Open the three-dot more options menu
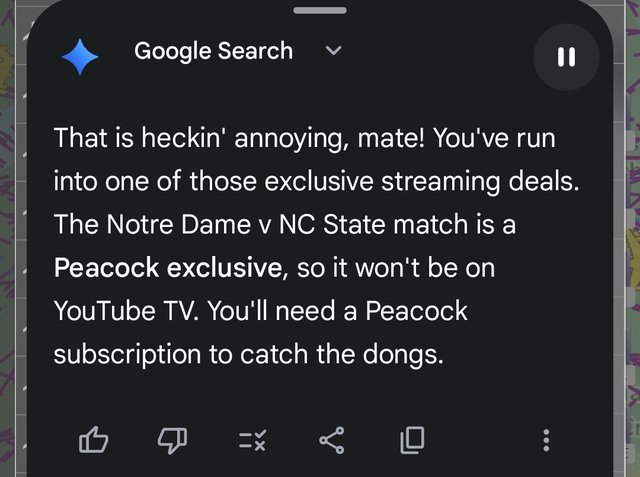 546,439
